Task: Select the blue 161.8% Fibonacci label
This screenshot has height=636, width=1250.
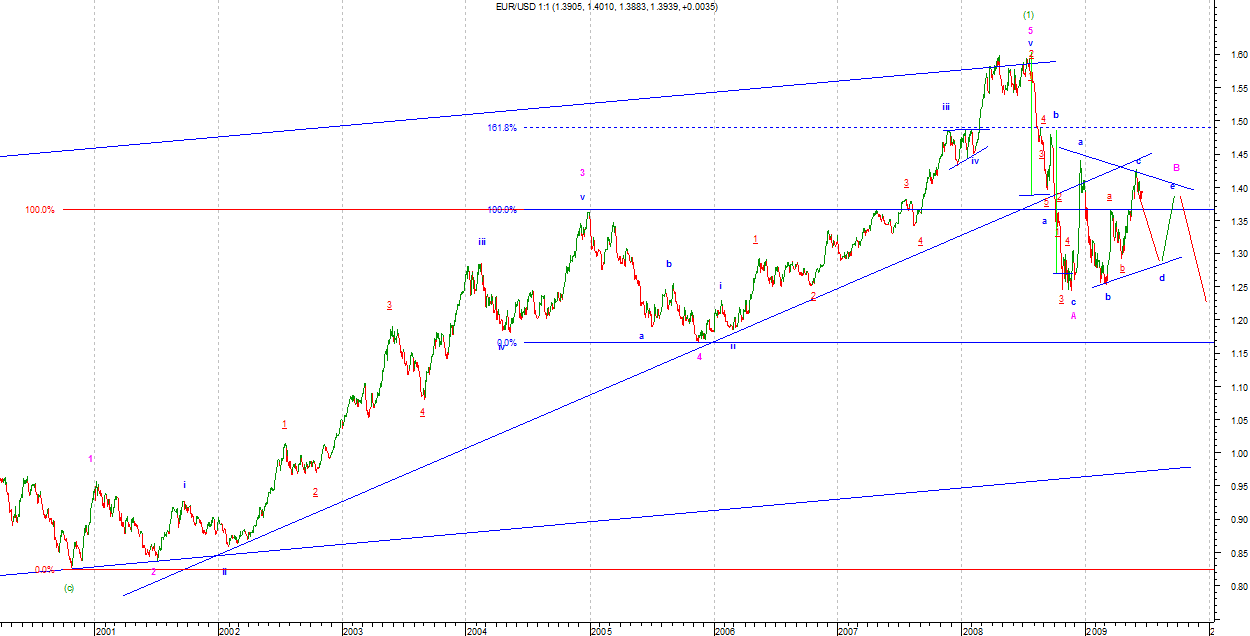Action: 502,128
